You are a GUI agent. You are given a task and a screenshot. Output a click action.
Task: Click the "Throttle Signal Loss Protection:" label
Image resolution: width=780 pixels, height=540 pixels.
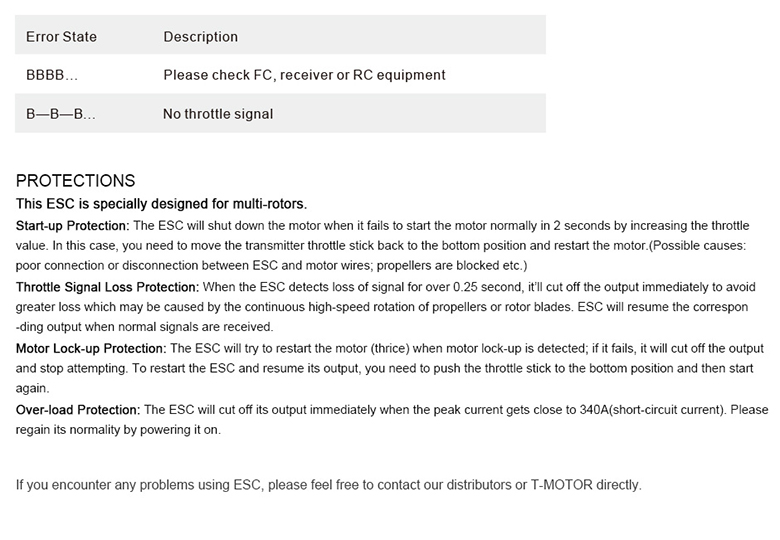(108, 287)
